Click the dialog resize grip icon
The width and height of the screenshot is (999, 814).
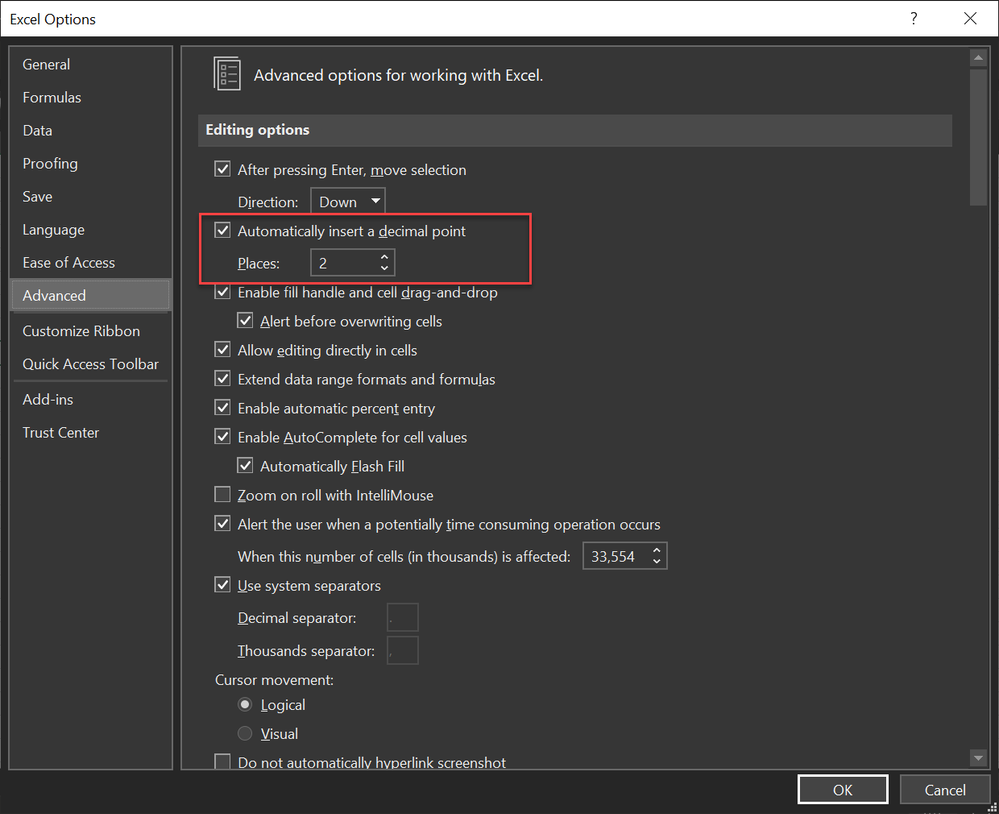click(x=991, y=807)
